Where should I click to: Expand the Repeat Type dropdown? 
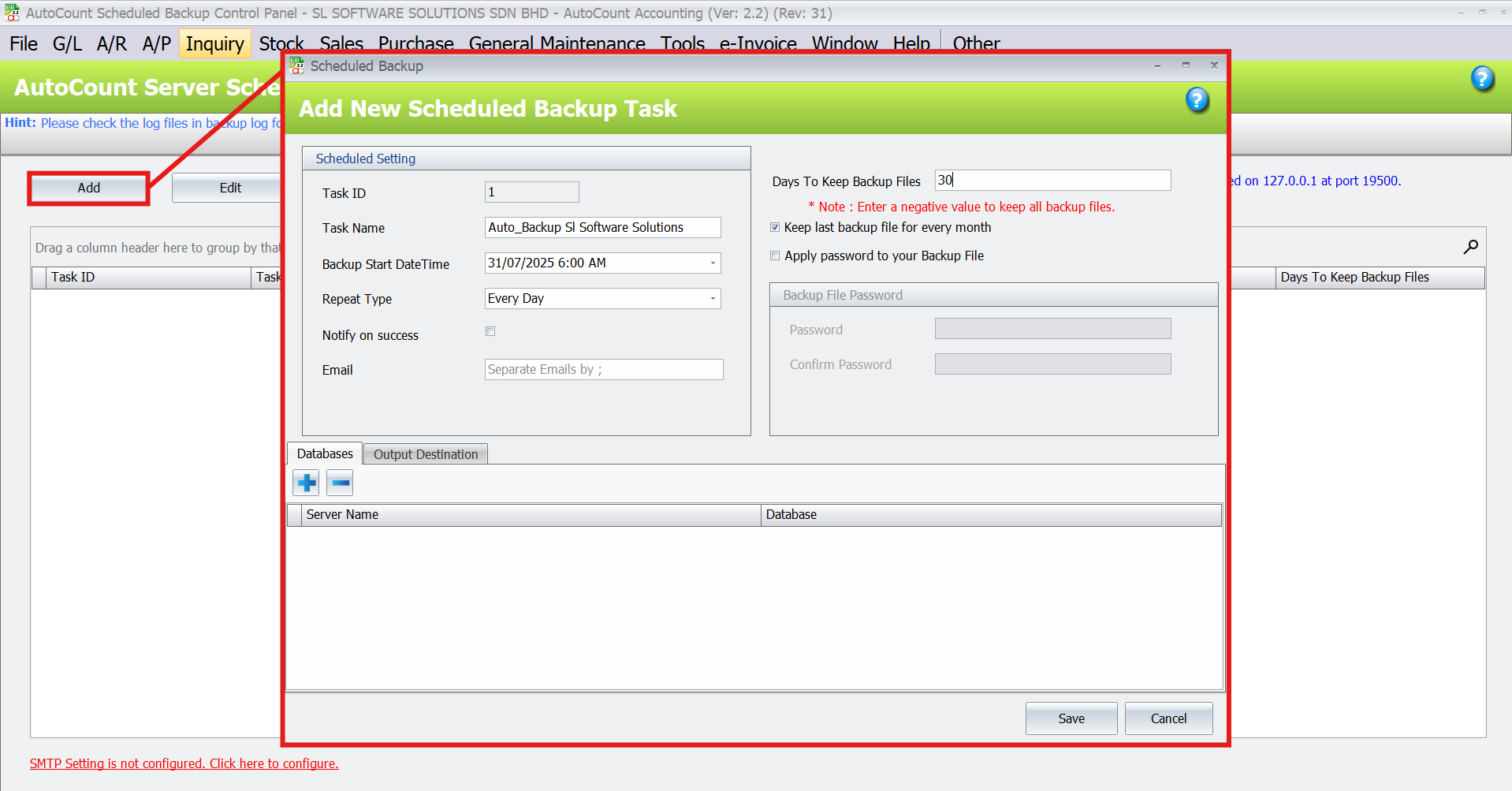point(713,299)
